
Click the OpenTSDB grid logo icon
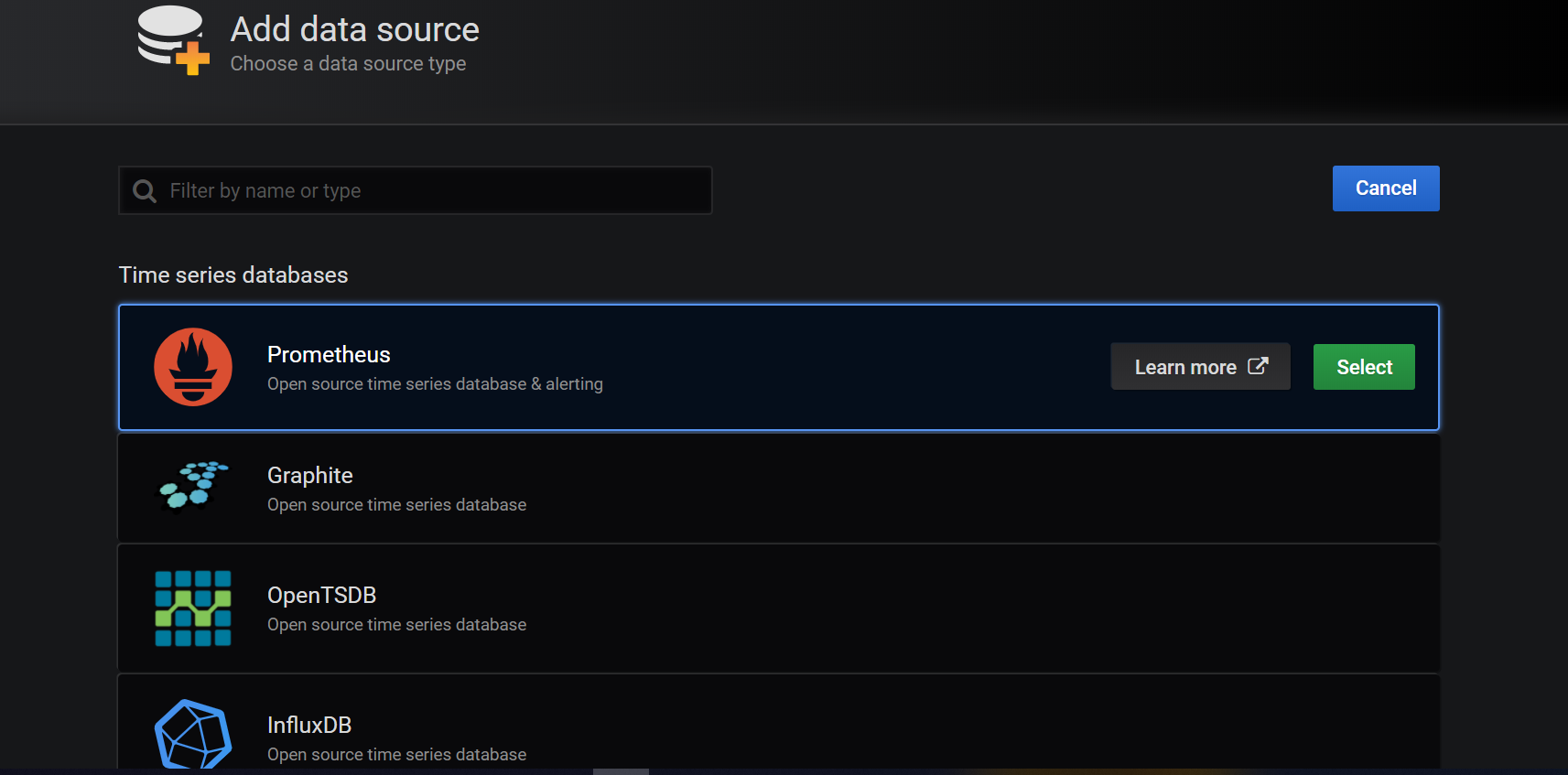[193, 608]
